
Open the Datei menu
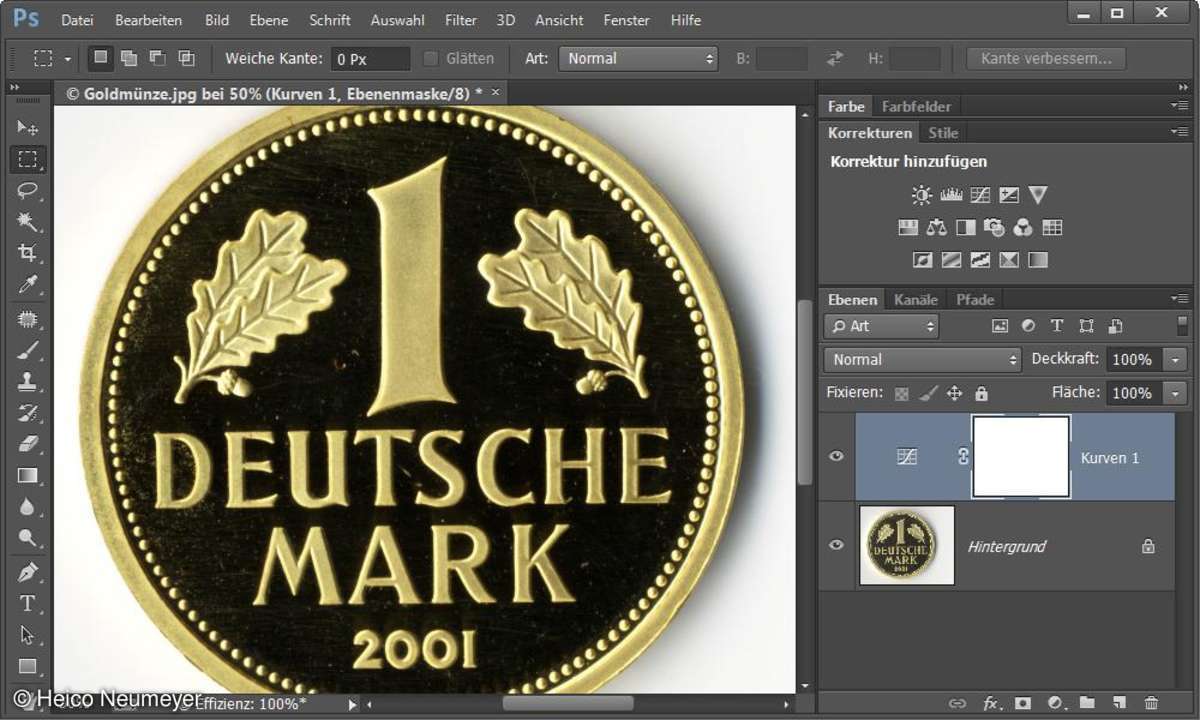point(77,20)
